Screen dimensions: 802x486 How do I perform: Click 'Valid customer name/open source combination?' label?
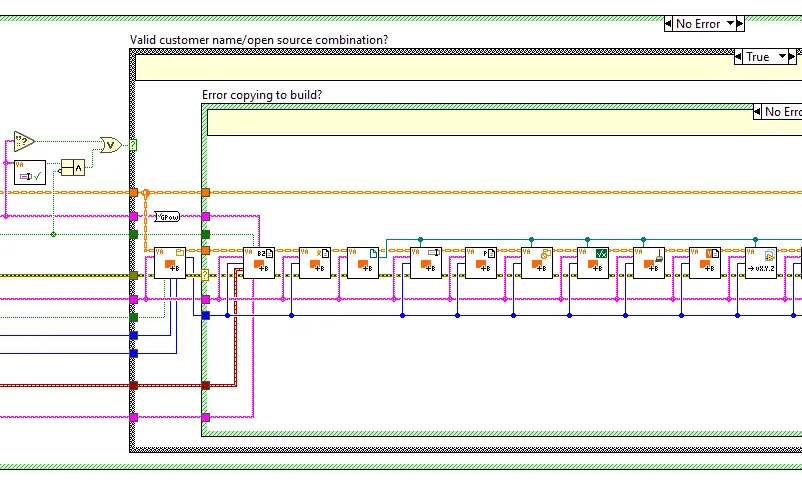(x=259, y=40)
